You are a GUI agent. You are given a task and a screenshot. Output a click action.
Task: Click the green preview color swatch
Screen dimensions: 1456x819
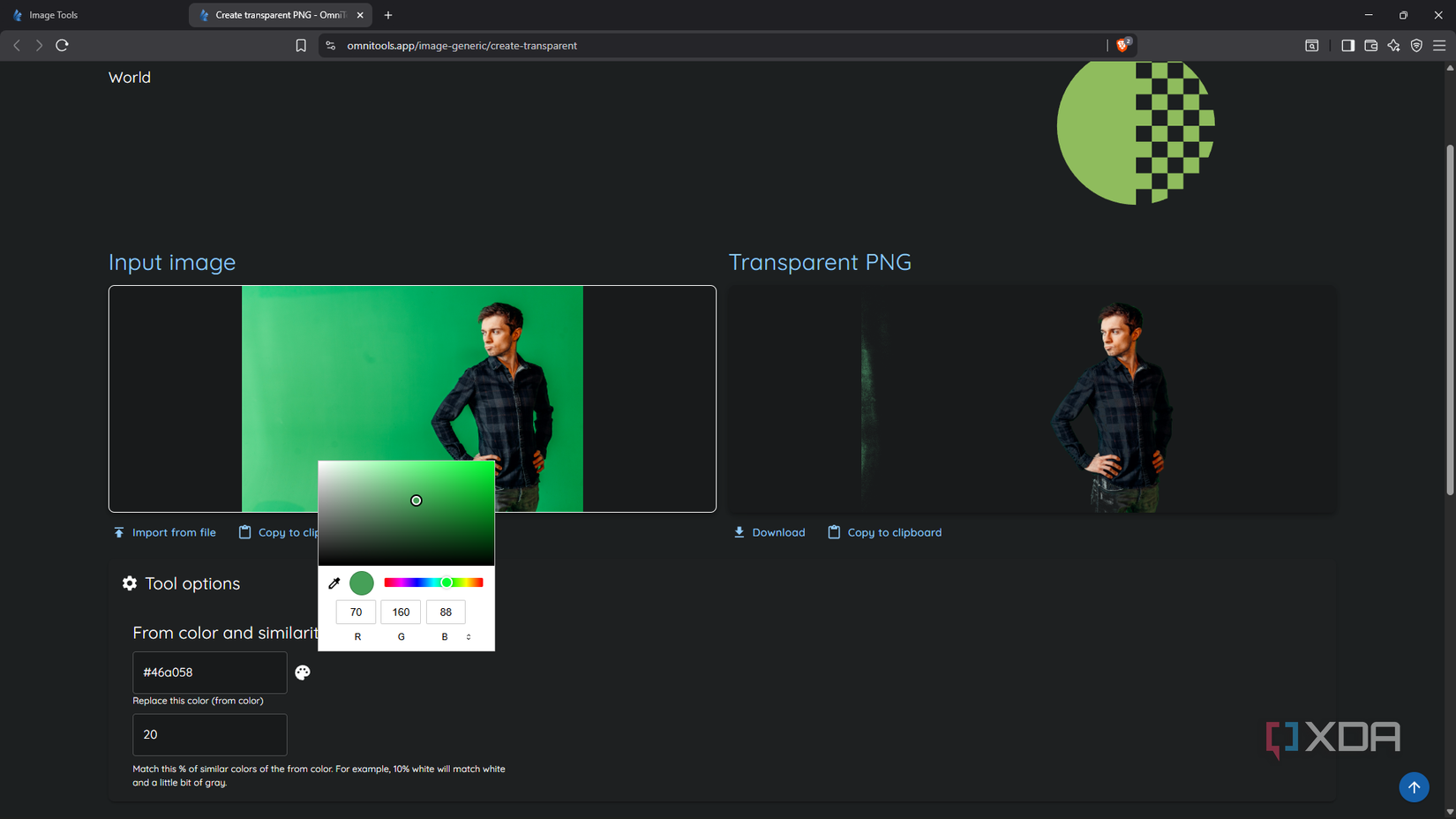[362, 583]
